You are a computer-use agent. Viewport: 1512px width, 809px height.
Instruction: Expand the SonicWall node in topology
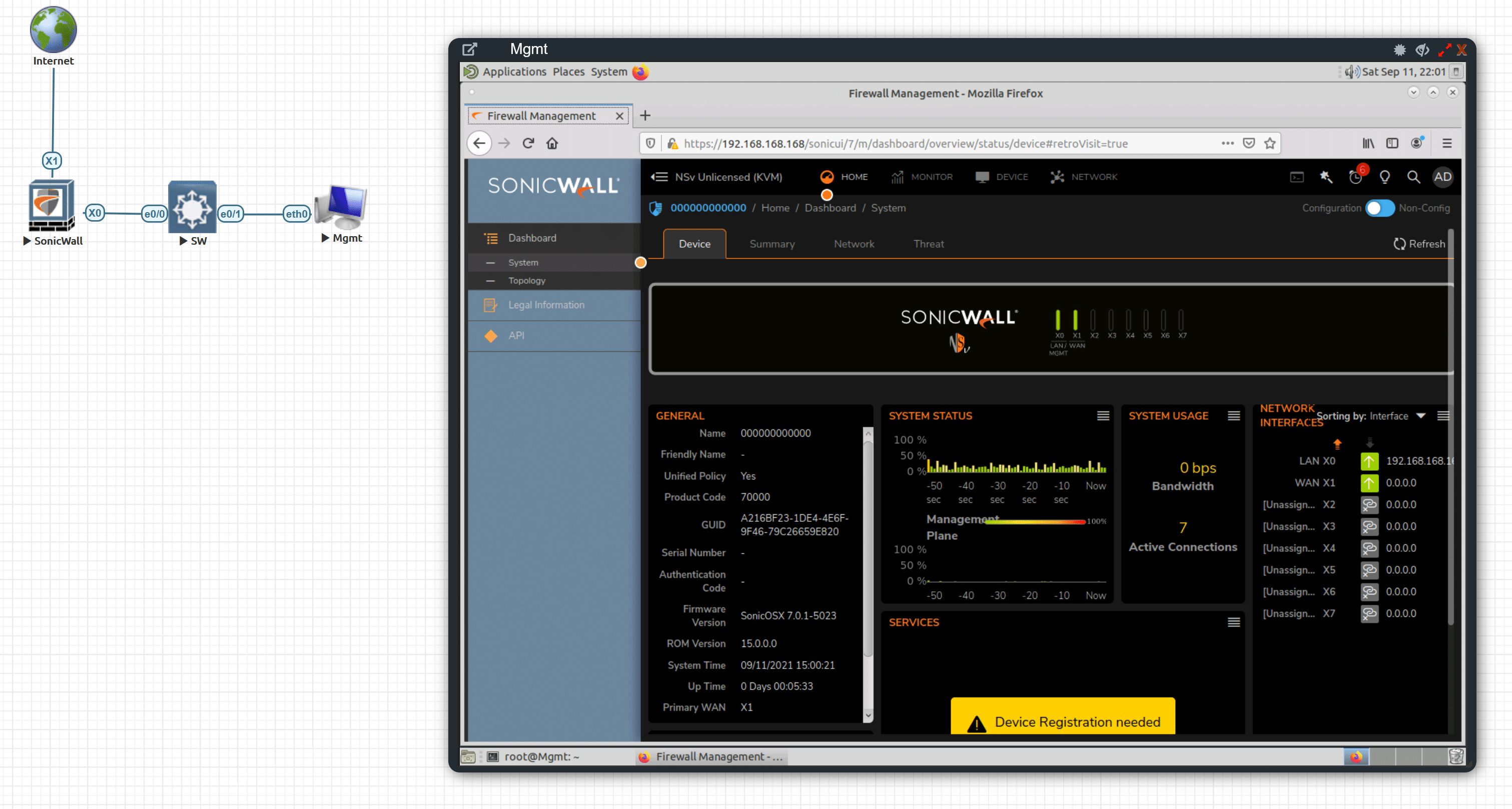(x=27, y=241)
